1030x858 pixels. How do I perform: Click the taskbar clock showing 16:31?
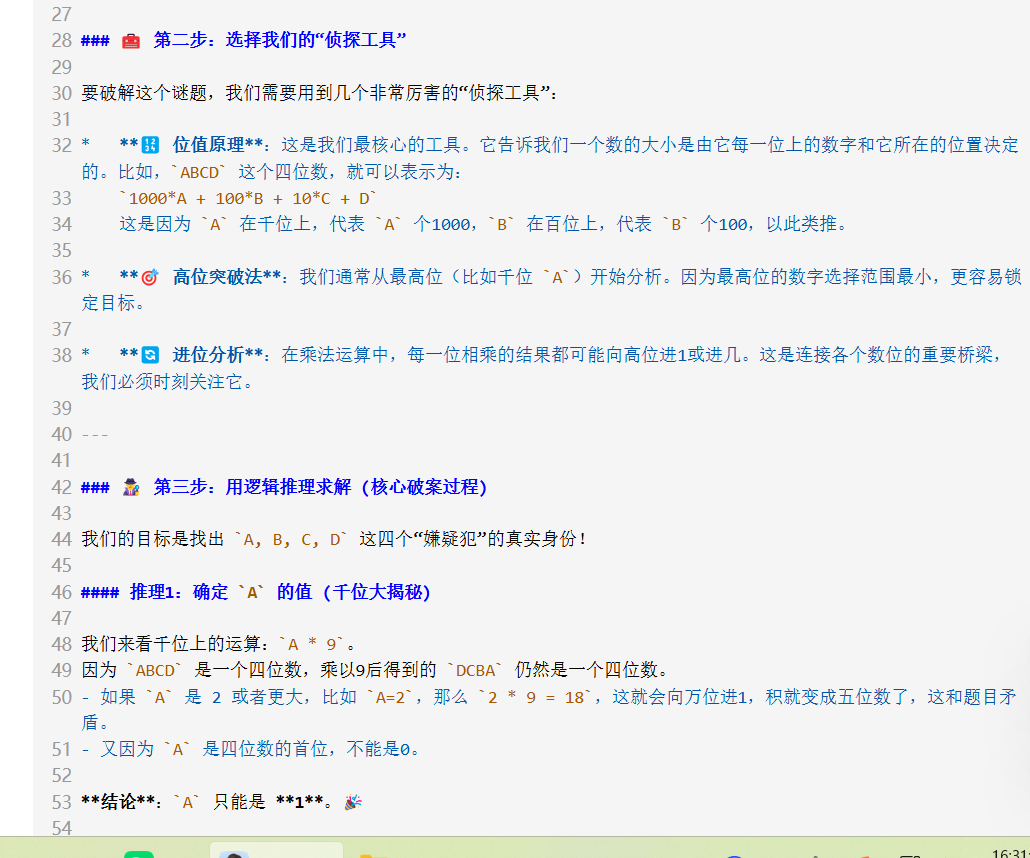click(x=1008, y=853)
